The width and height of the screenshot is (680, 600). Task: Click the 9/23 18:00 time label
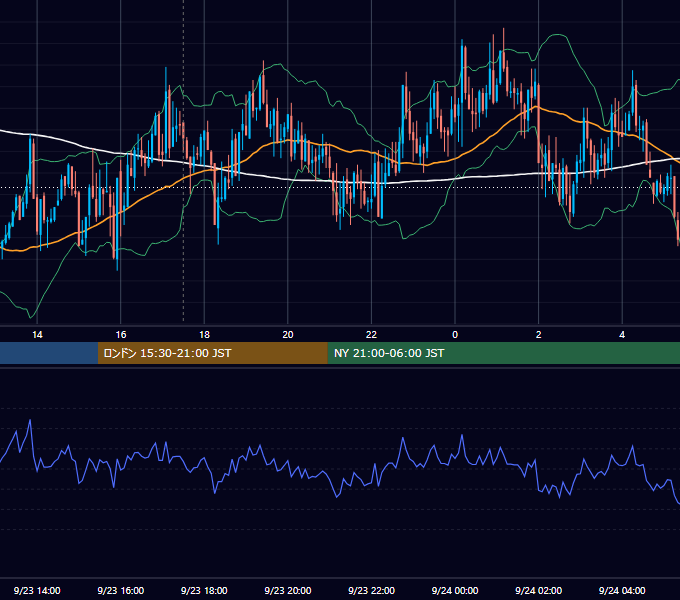[x=204, y=590]
